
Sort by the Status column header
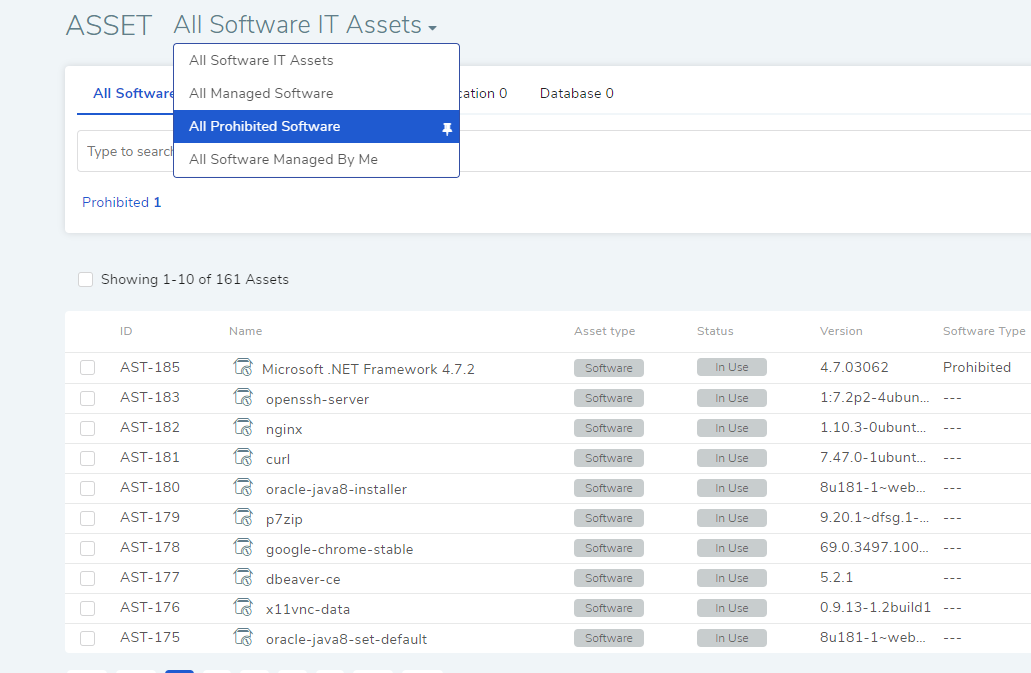click(x=715, y=331)
